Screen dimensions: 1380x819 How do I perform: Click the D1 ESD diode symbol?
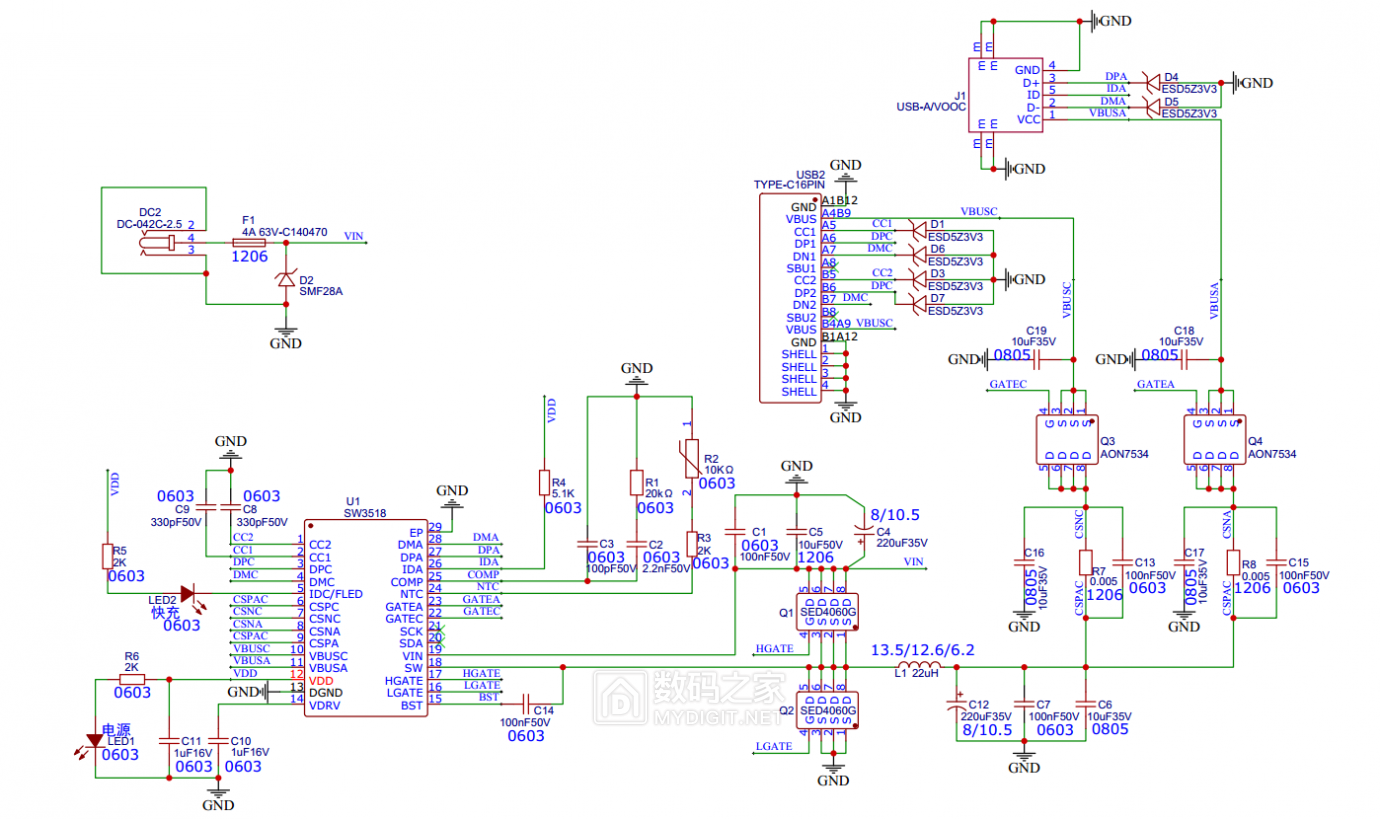(915, 229)
